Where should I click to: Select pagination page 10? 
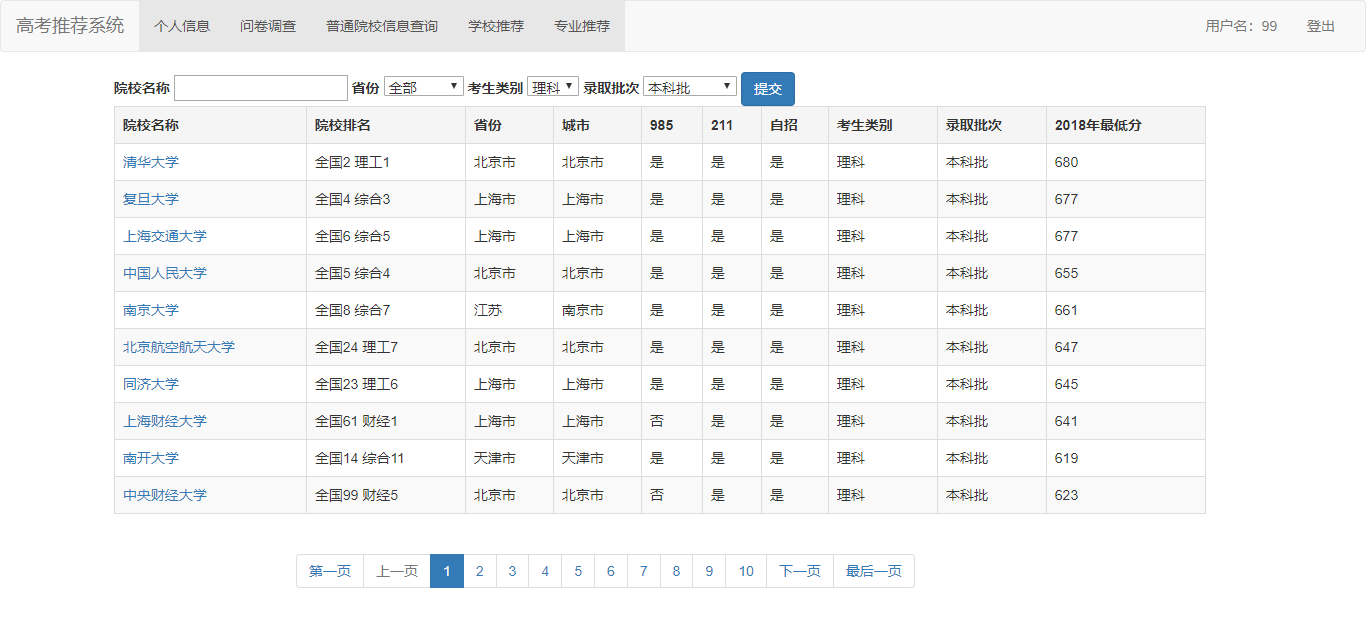click(x=746, y=571)
